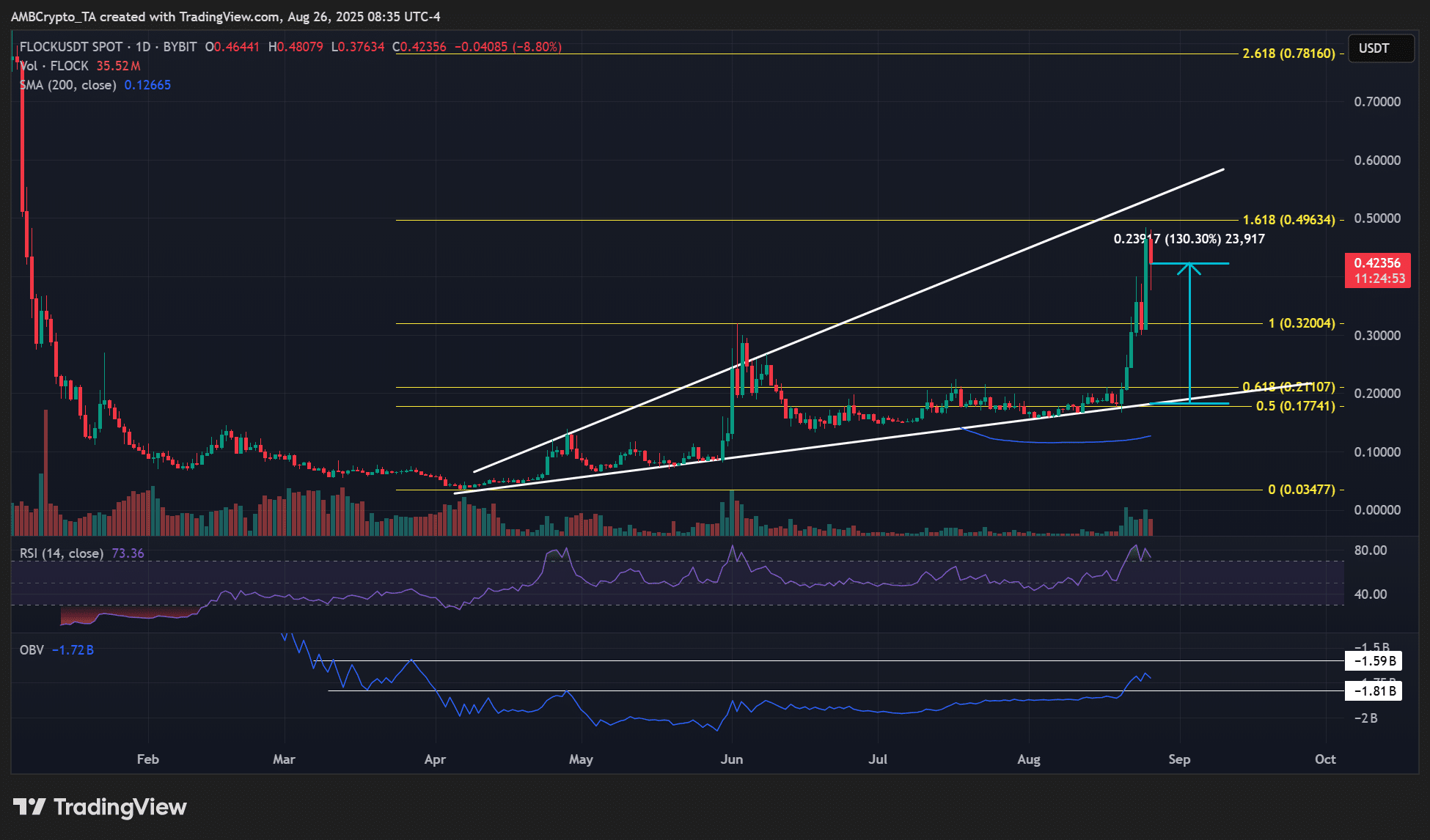Click the TradingView logo icon
The height and width of the screenshot is (840, 1430).
click(x=30, y=807)
